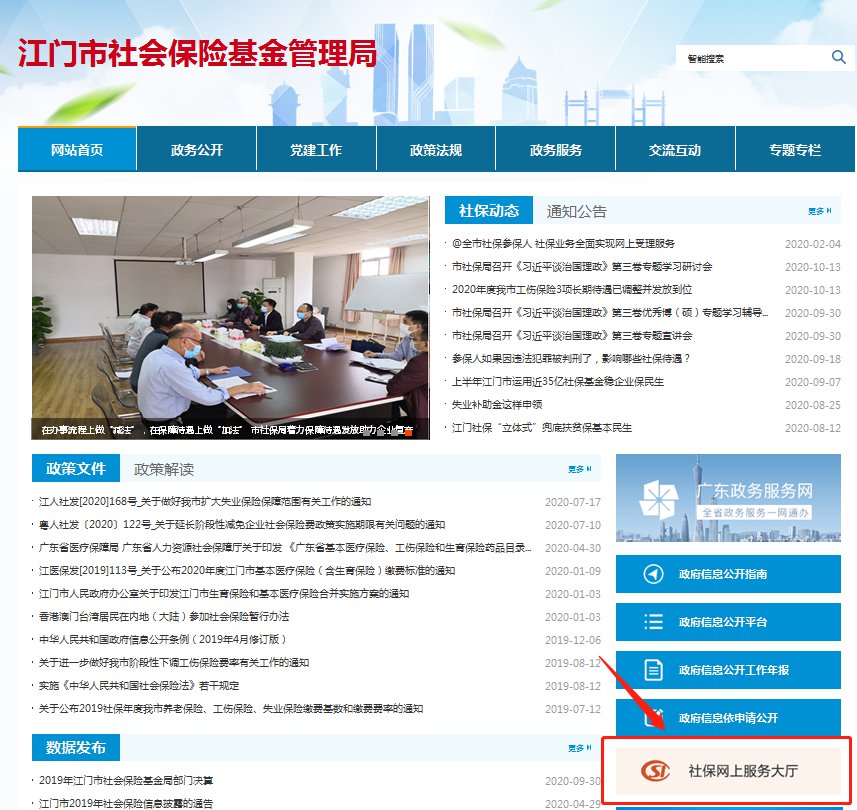Open 实施《中华人民共和国社会保险法》若干规定

[139, 685]
